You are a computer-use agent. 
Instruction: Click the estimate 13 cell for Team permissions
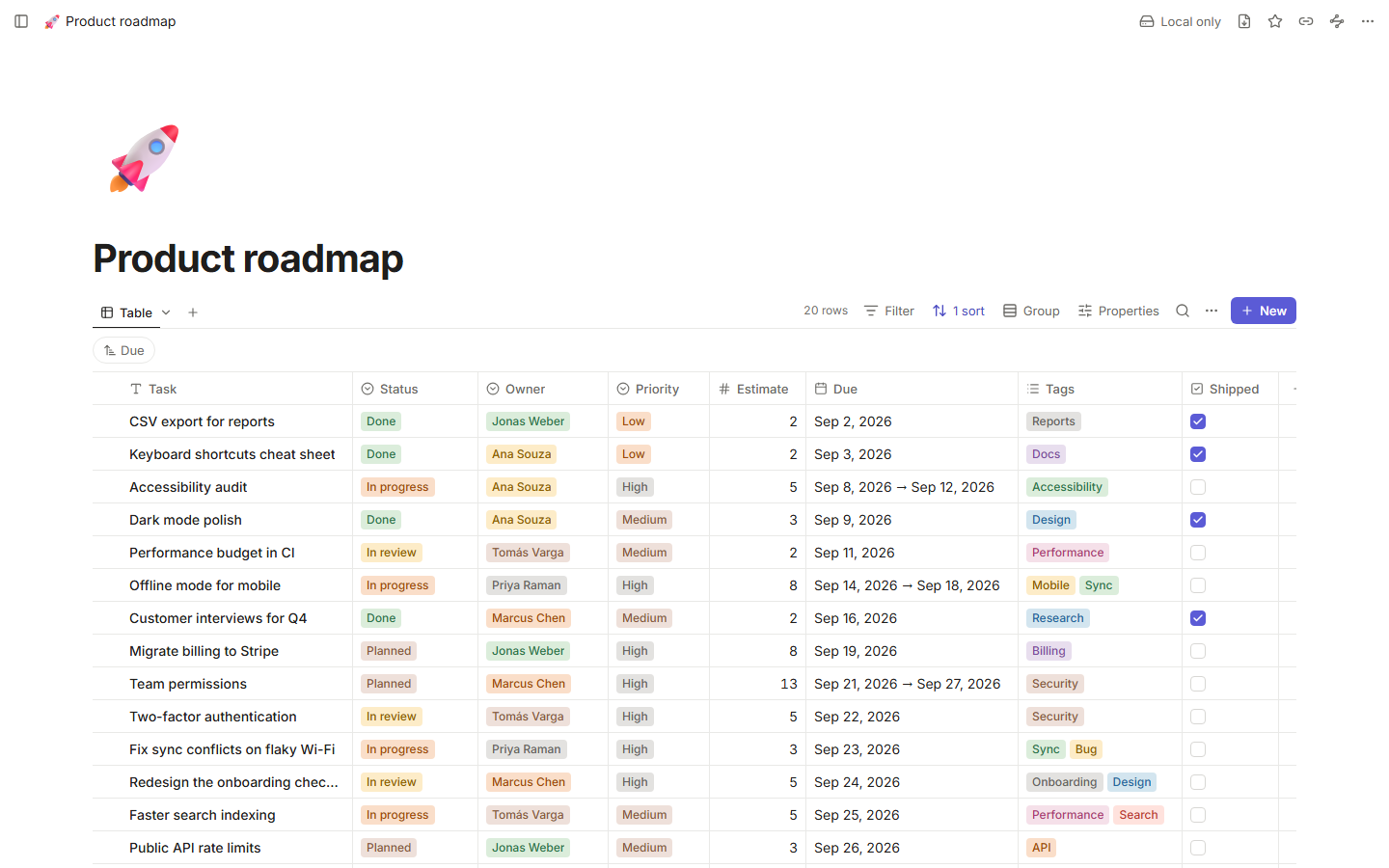tap(758, 684)
